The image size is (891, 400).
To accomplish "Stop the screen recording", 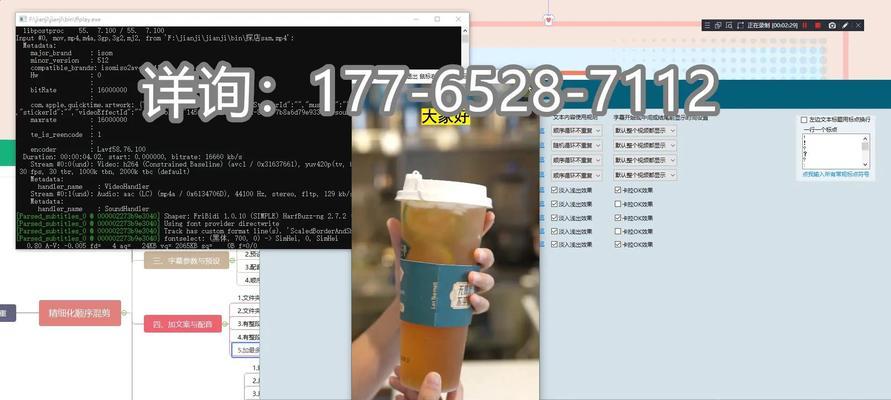I will [818, 26].
